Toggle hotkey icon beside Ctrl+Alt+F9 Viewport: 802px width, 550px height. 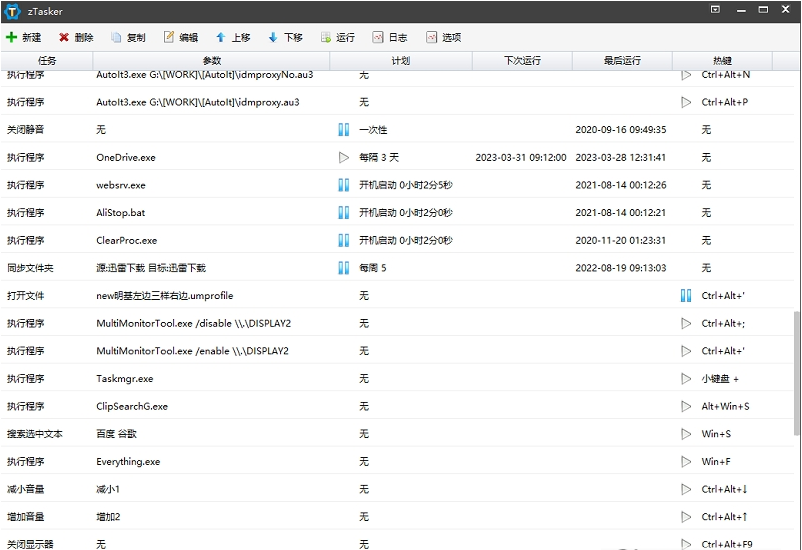coord(686,544)
